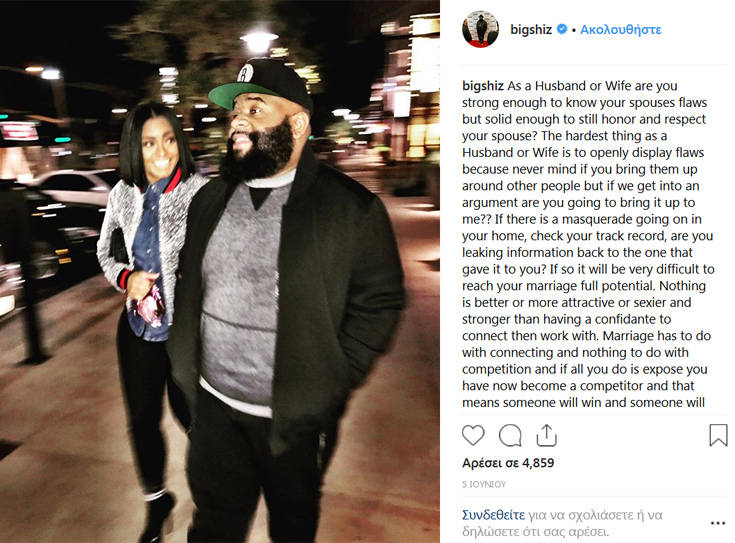Click the caption text about Husband or Wife
The image size is (735, 543).
(588, 244)
